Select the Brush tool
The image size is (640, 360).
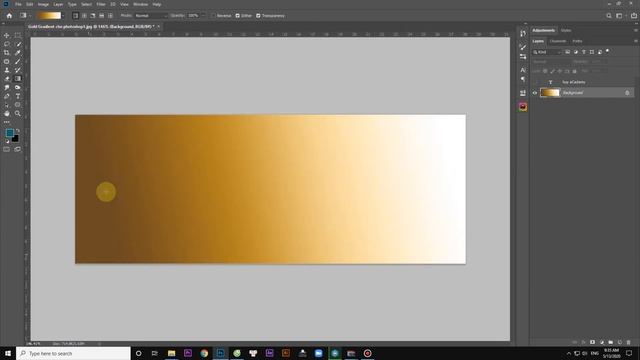(18, 62)
